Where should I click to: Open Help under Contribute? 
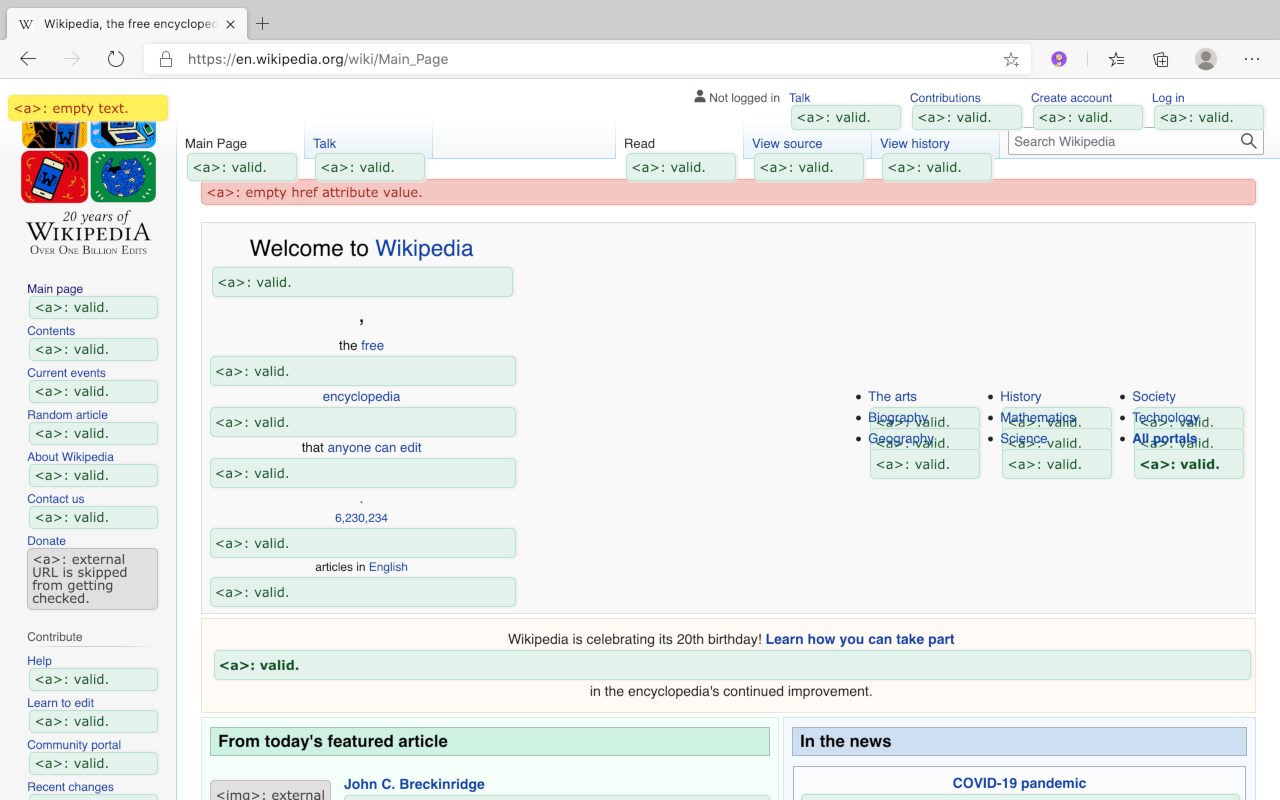(39, 661)
